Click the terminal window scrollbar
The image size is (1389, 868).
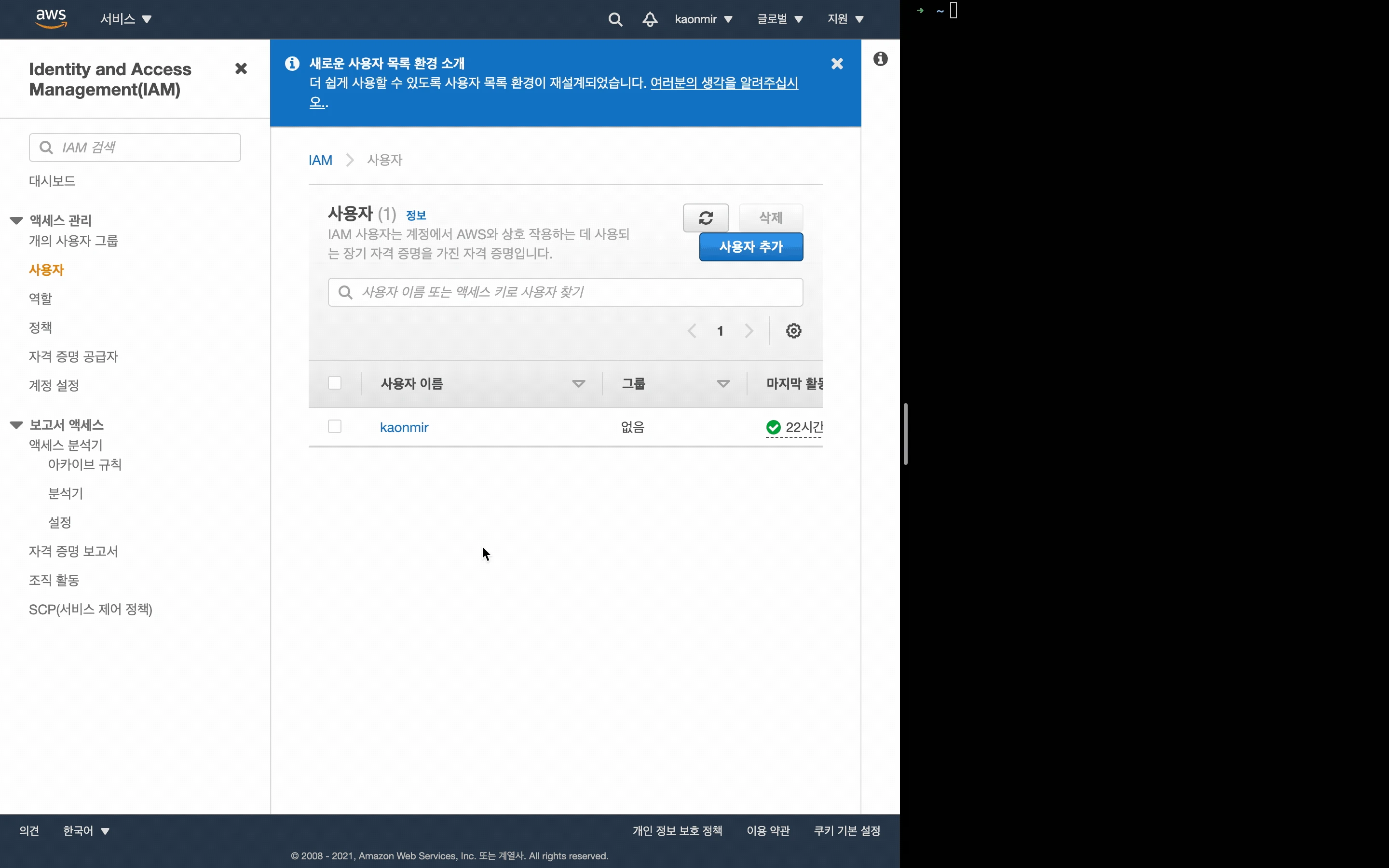click(905, 434)
